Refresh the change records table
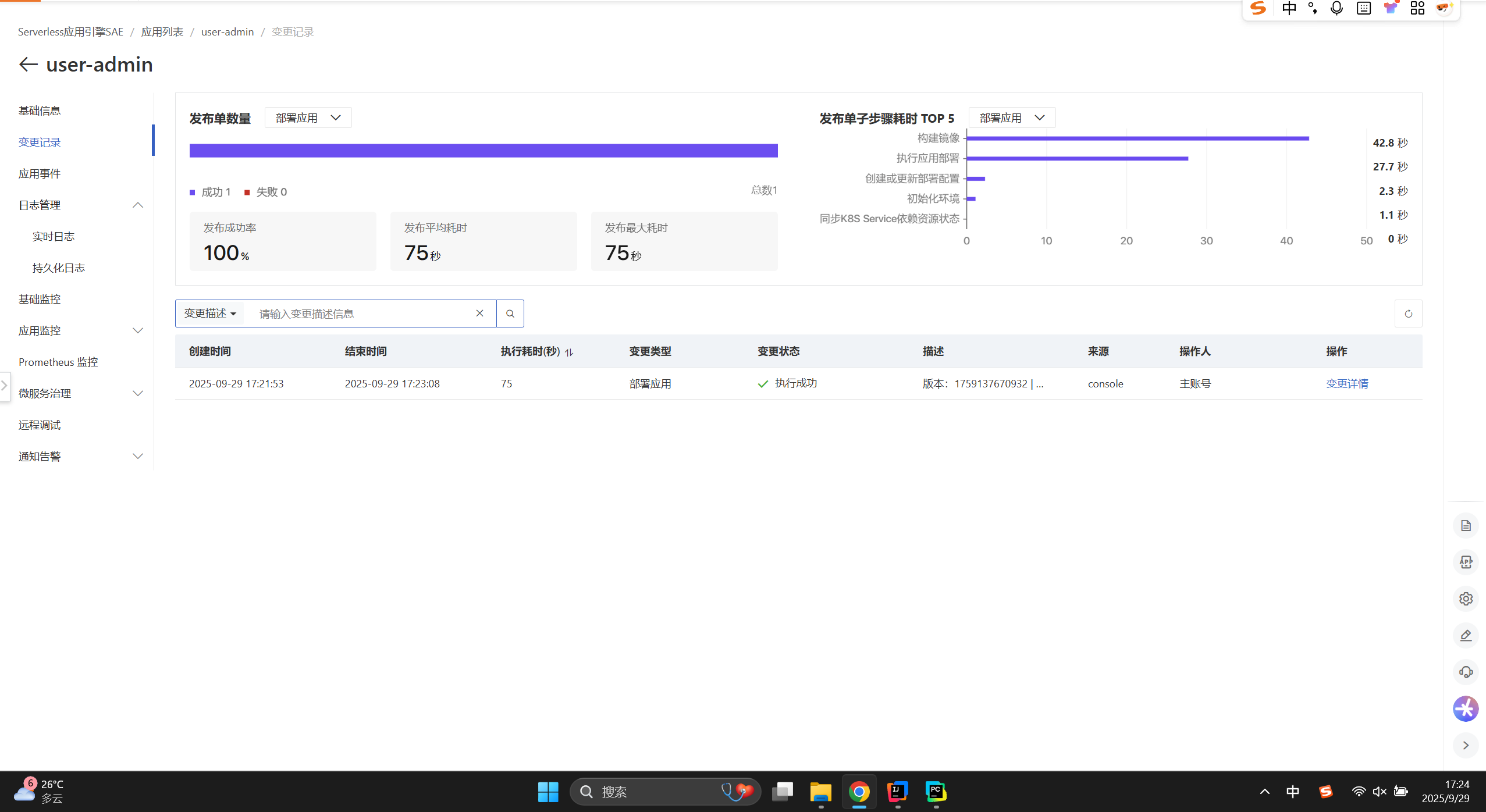1486x812 pixels. pyautogui.click(x=1408, y=314)
